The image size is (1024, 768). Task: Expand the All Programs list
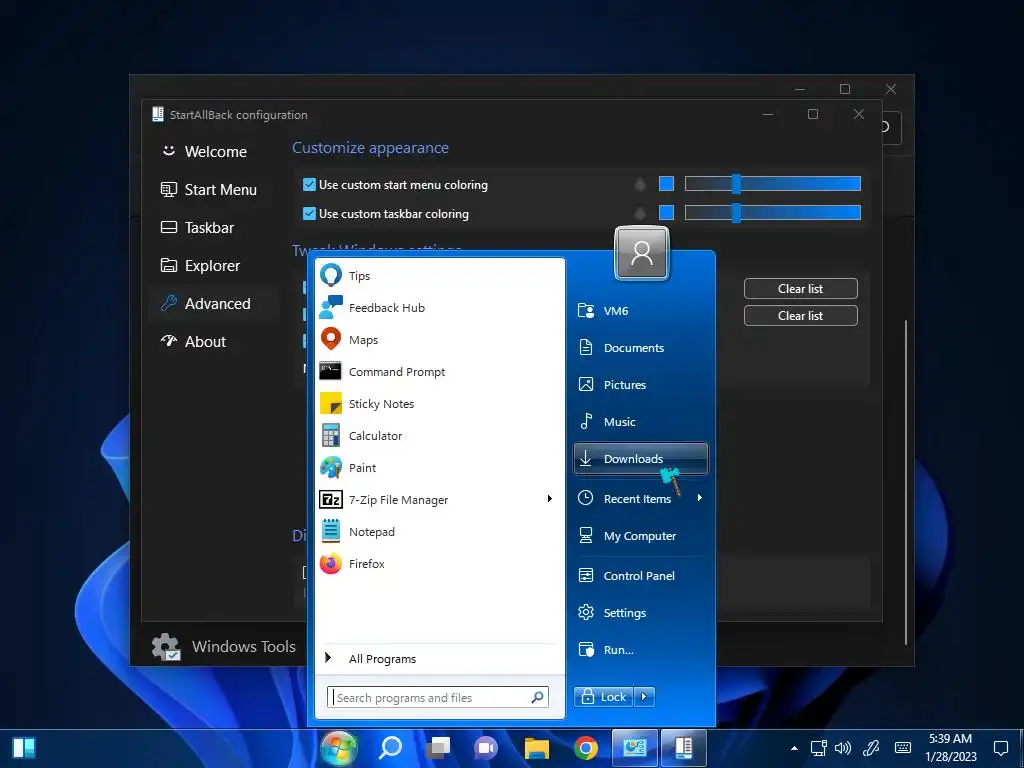coord(382,659)
